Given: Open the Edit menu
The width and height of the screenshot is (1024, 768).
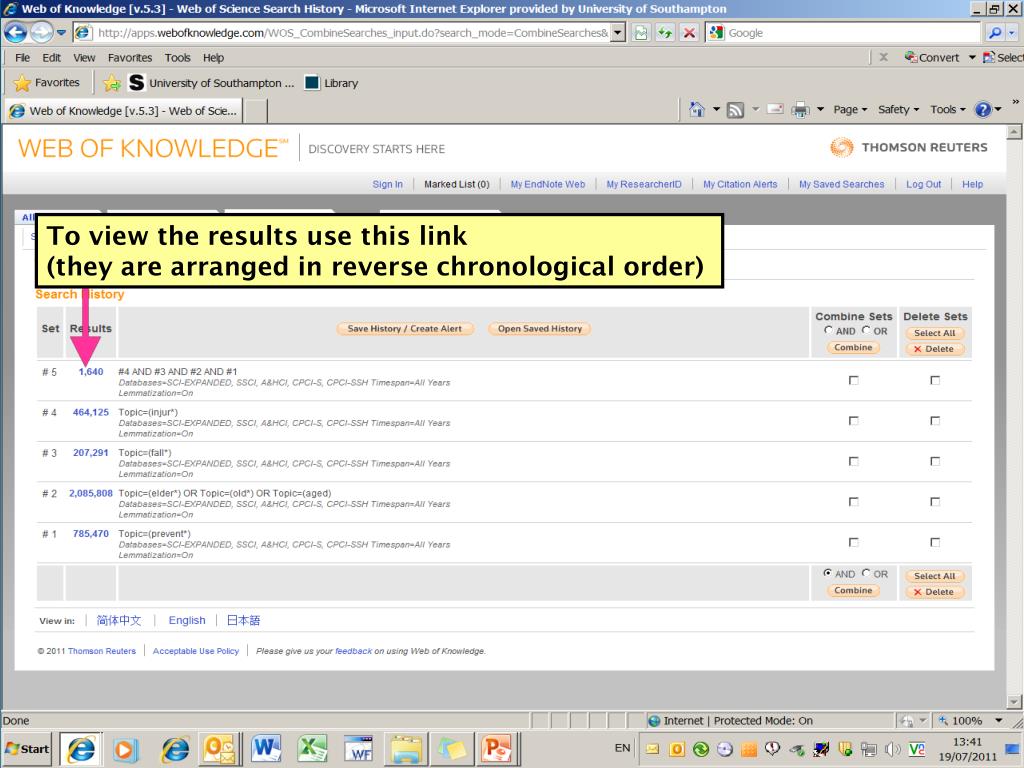Looking at the screenshot, I should tap(52, 57).
